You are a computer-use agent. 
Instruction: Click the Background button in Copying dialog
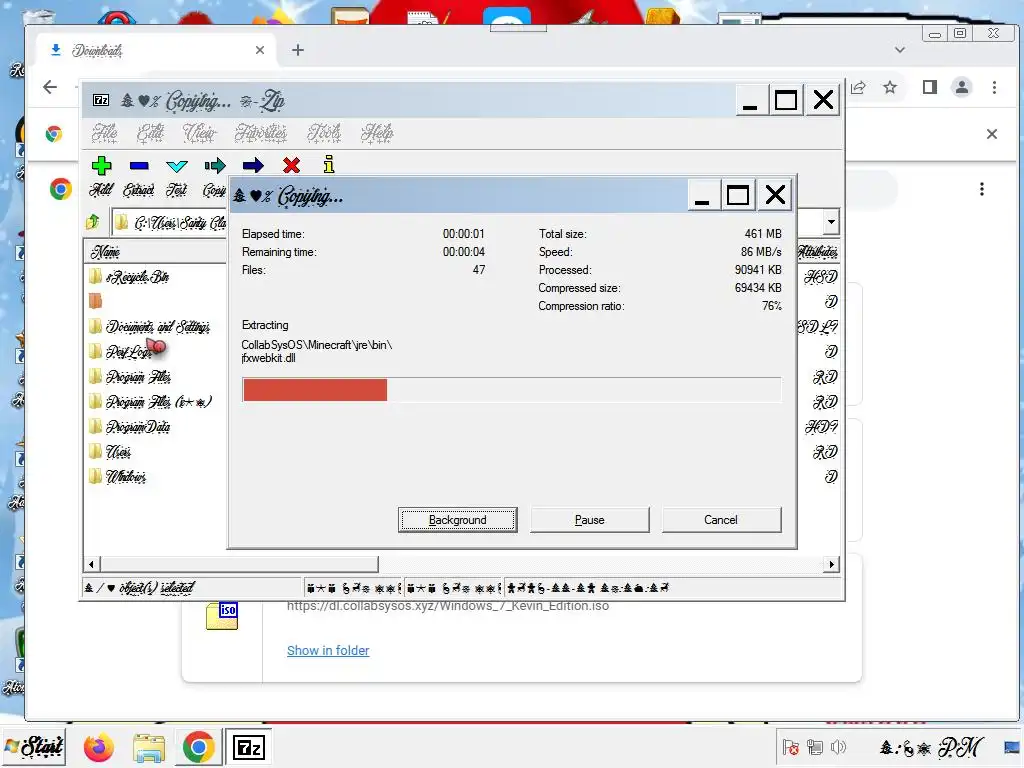(x=457, y=520)
